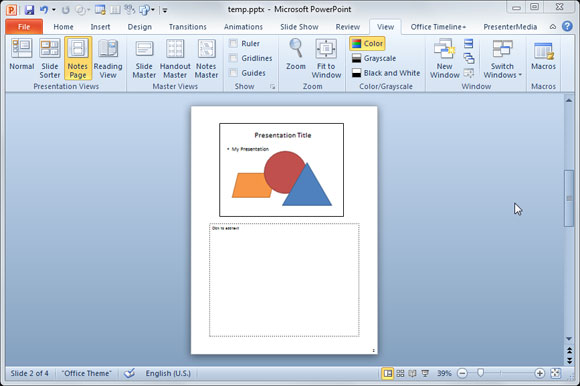Image resolution: width=580 pixels, height=386 pixels.
Task: Fit slide to current window status icon
Action: [x=555, y=373]
